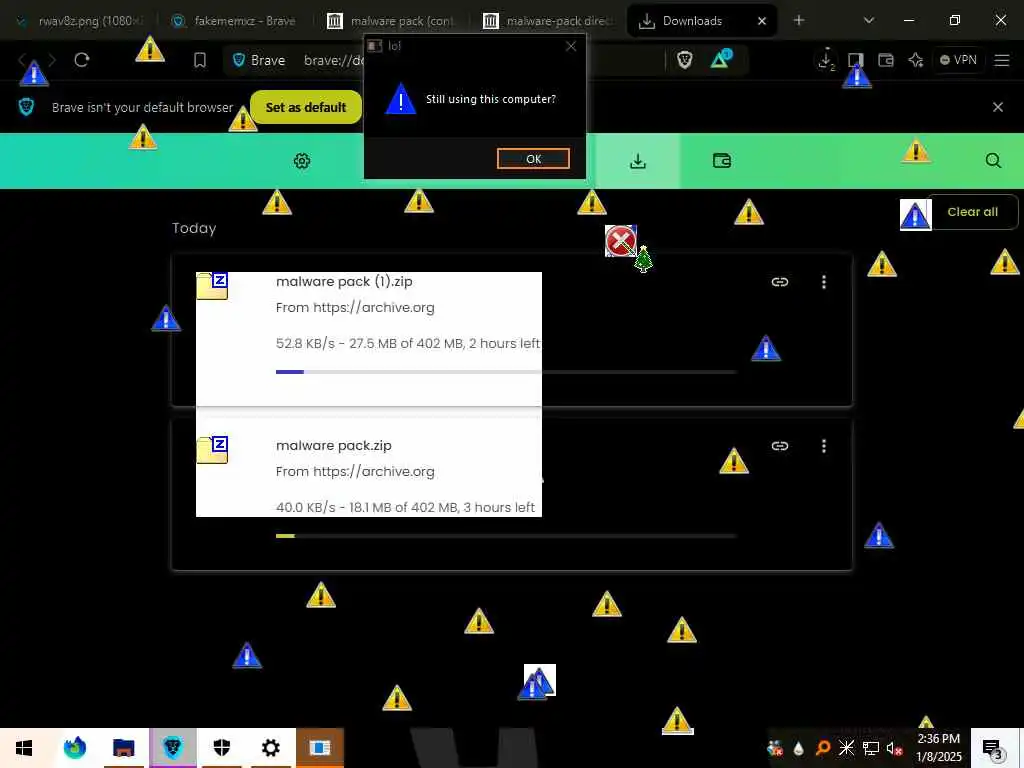Click the network icon in system tray

point(871,748)
